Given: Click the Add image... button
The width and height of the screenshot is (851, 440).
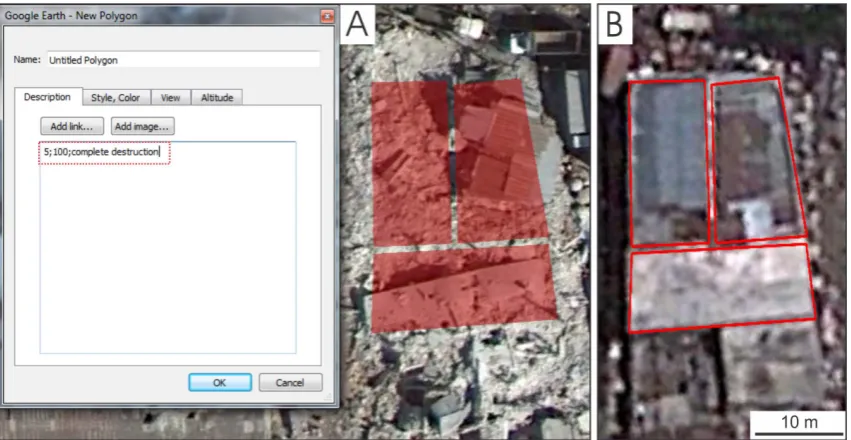Looking at the screenshot, I should coord(143,126).
